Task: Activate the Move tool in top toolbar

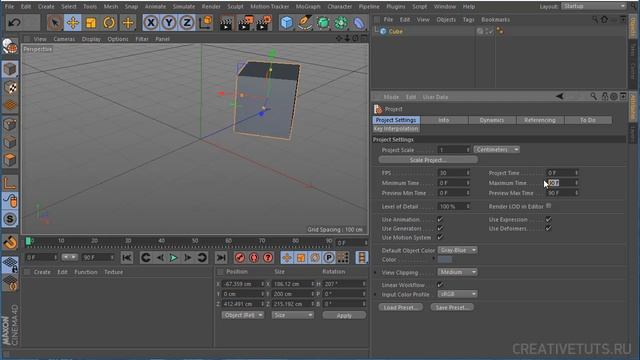Action: point(73,23)
